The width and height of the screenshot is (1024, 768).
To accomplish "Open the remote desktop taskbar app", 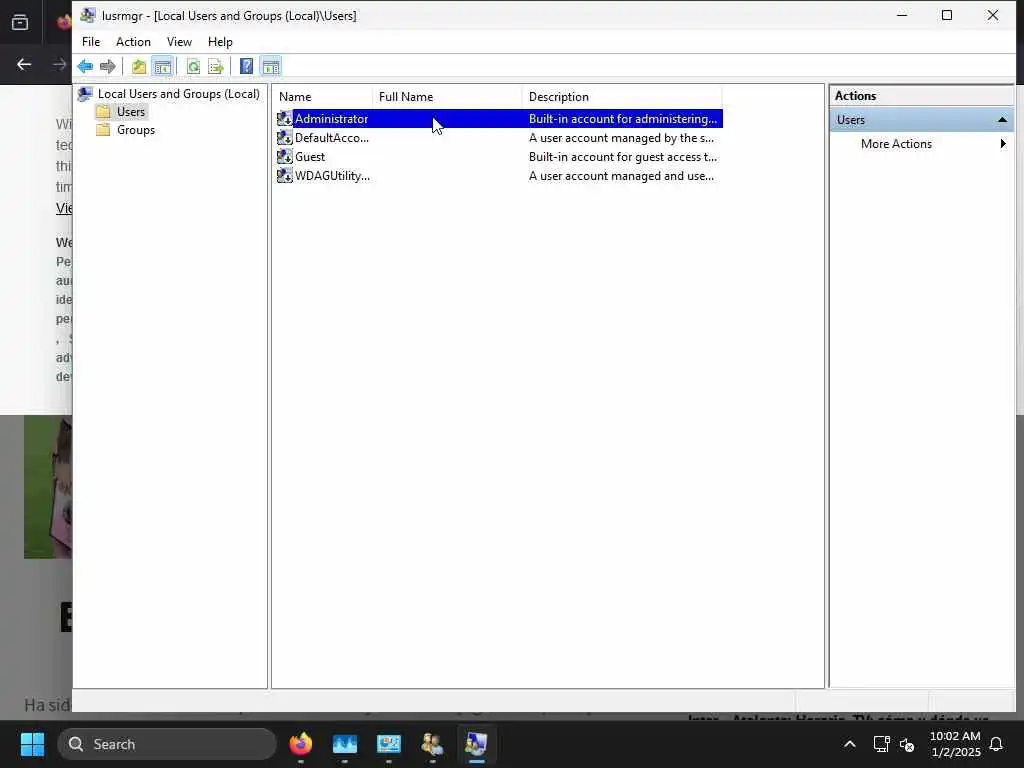I will click(389, 744).
